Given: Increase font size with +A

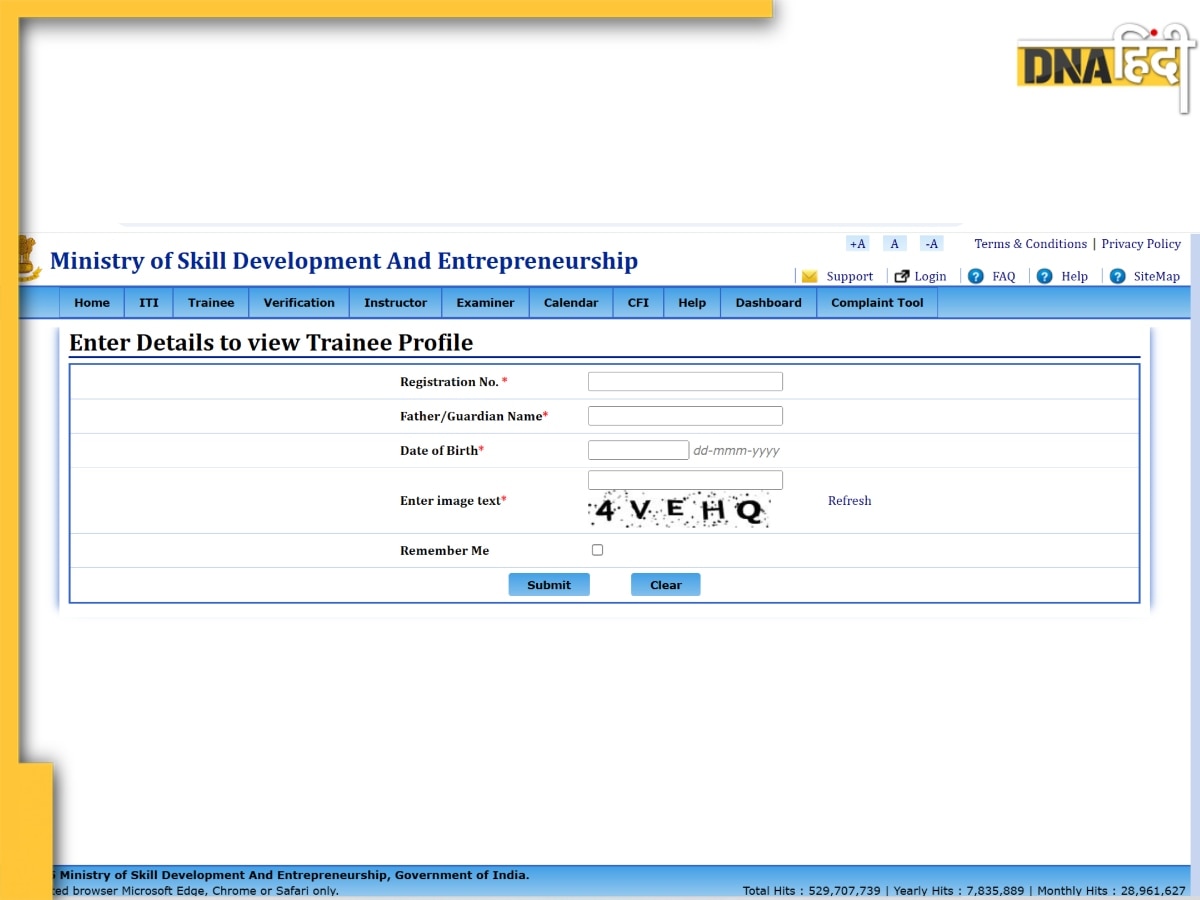Looking at the screenshot, I should [x=857, y=244].
